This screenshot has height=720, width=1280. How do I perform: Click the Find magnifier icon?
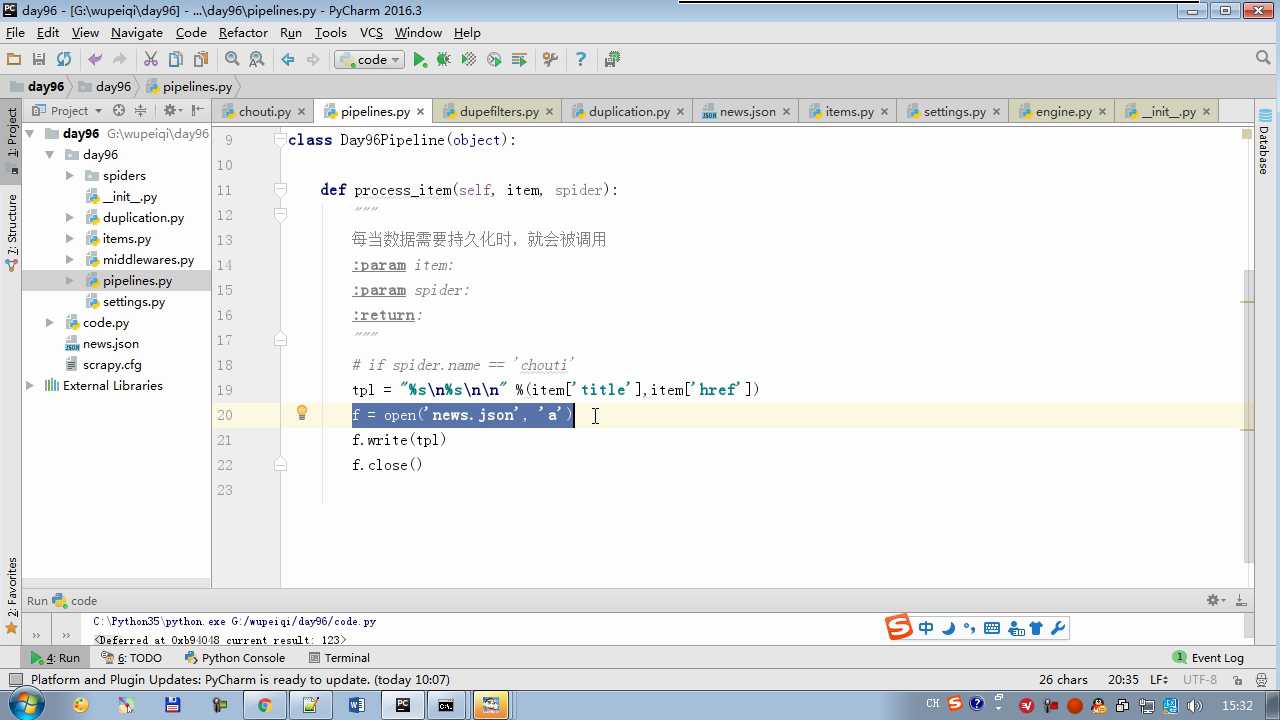click(232, 60)
